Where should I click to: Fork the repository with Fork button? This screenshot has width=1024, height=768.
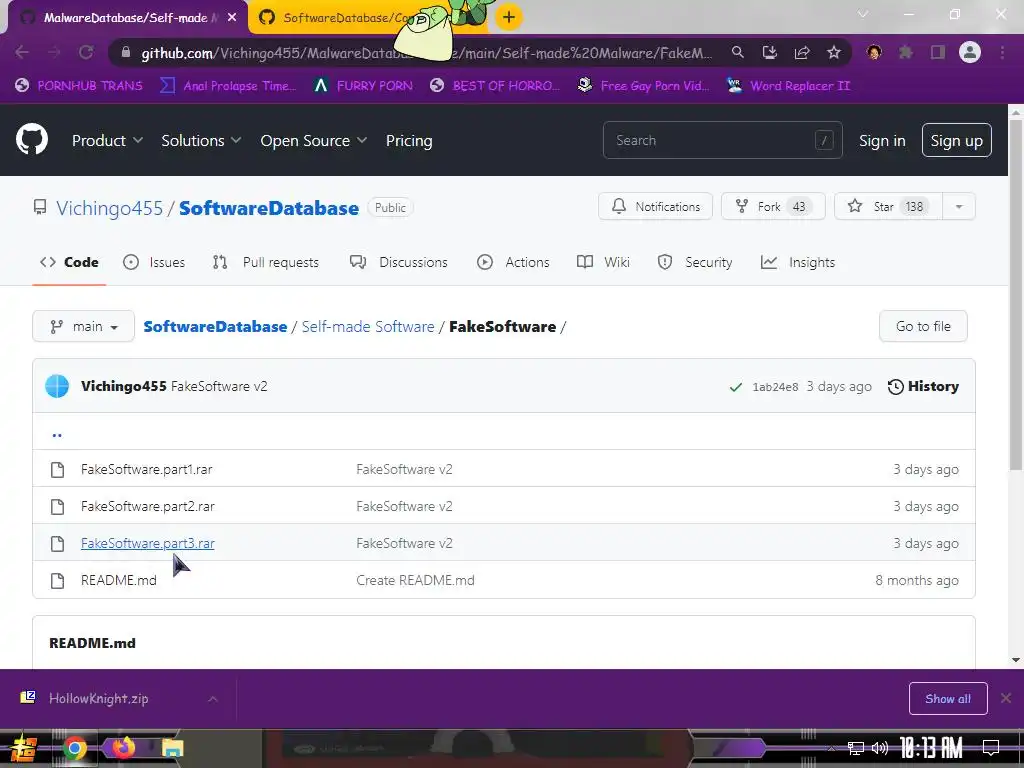[x=773, y=206]
